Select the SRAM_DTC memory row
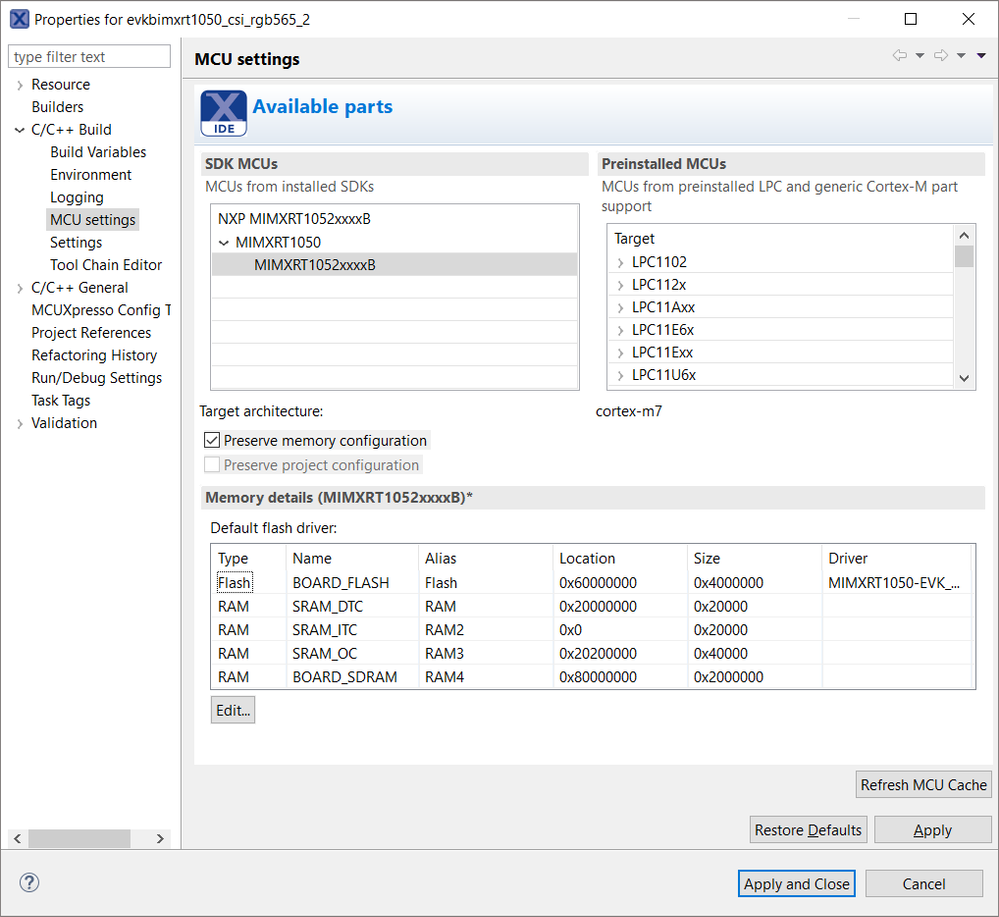Image resolution: width=999 pixels, height=917 pixels. click(x=592, y=607)
